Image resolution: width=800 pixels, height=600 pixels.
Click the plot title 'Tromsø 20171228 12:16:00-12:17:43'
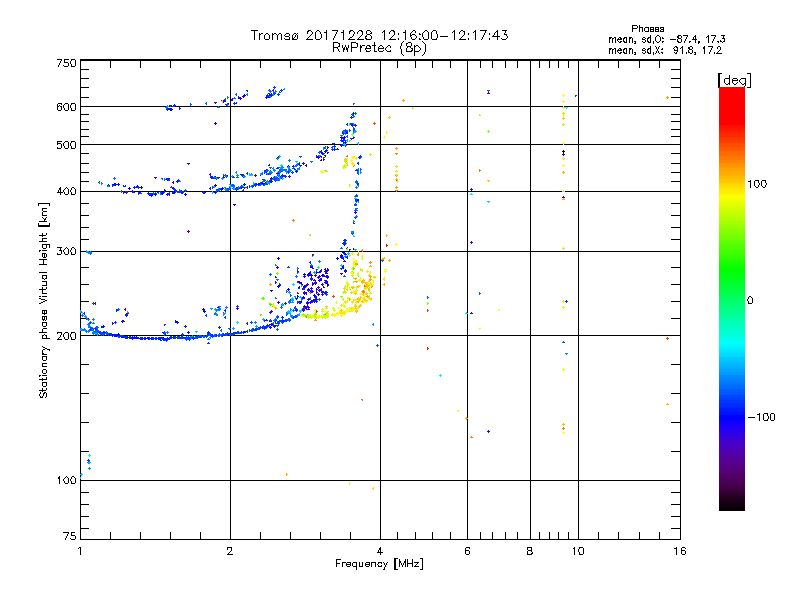tap(379, 35)
